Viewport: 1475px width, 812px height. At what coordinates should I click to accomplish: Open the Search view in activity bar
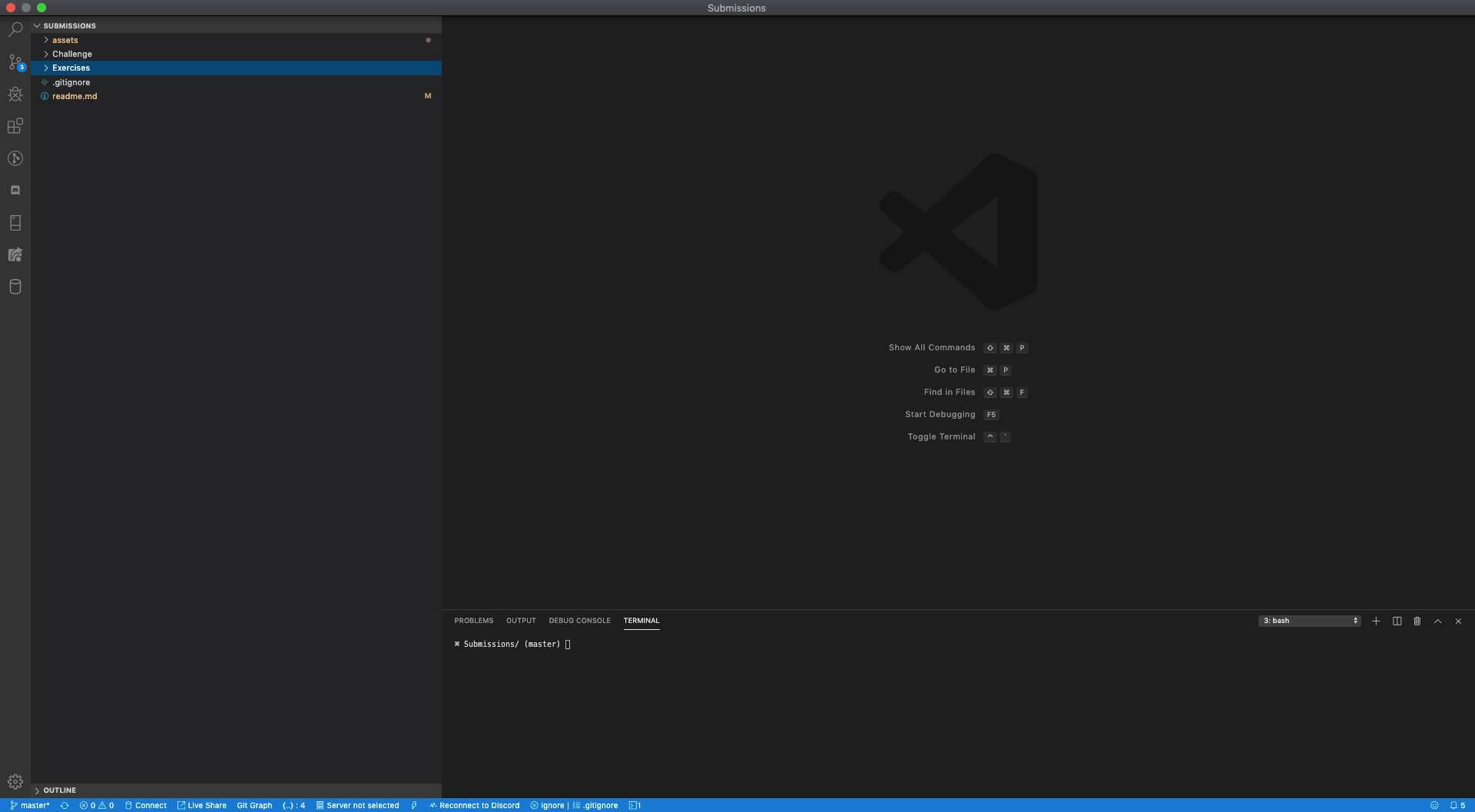pos(15,30)
